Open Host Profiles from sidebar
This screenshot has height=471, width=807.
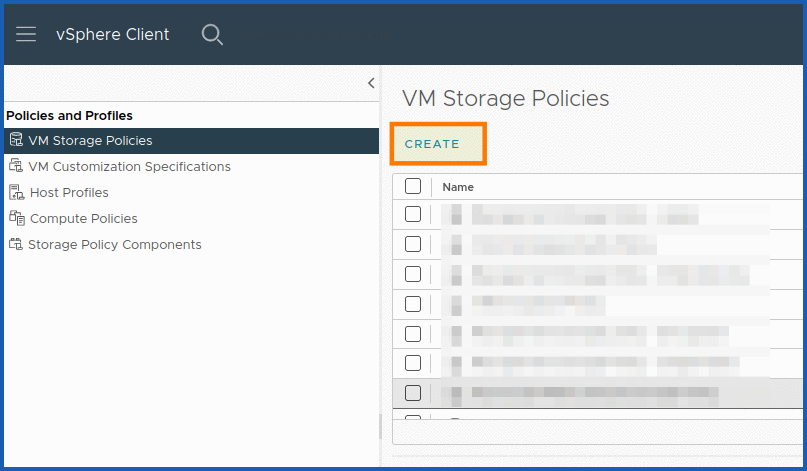click(x=69, y=192)
